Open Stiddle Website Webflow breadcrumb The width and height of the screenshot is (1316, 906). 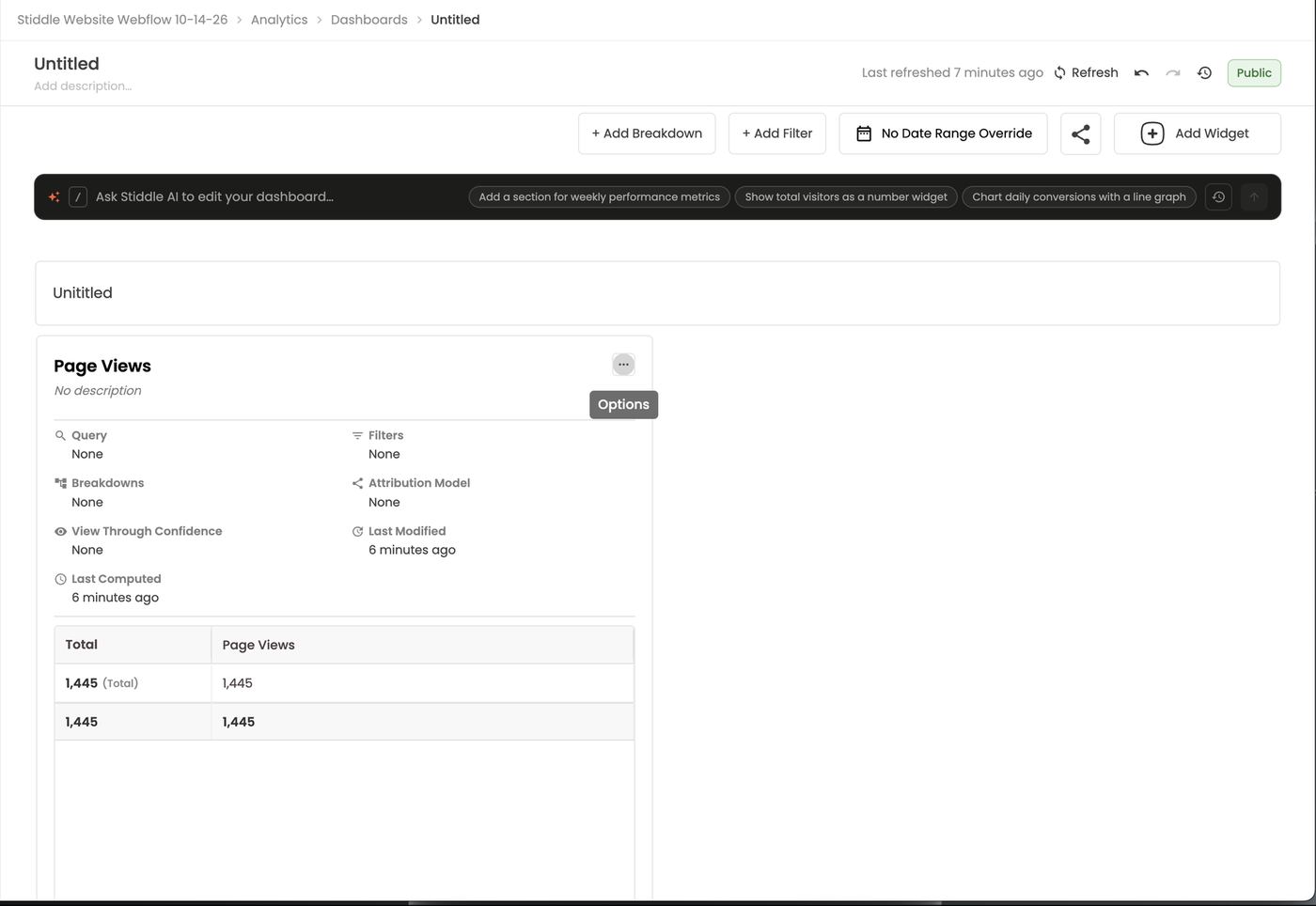click(x=122, y=20)
